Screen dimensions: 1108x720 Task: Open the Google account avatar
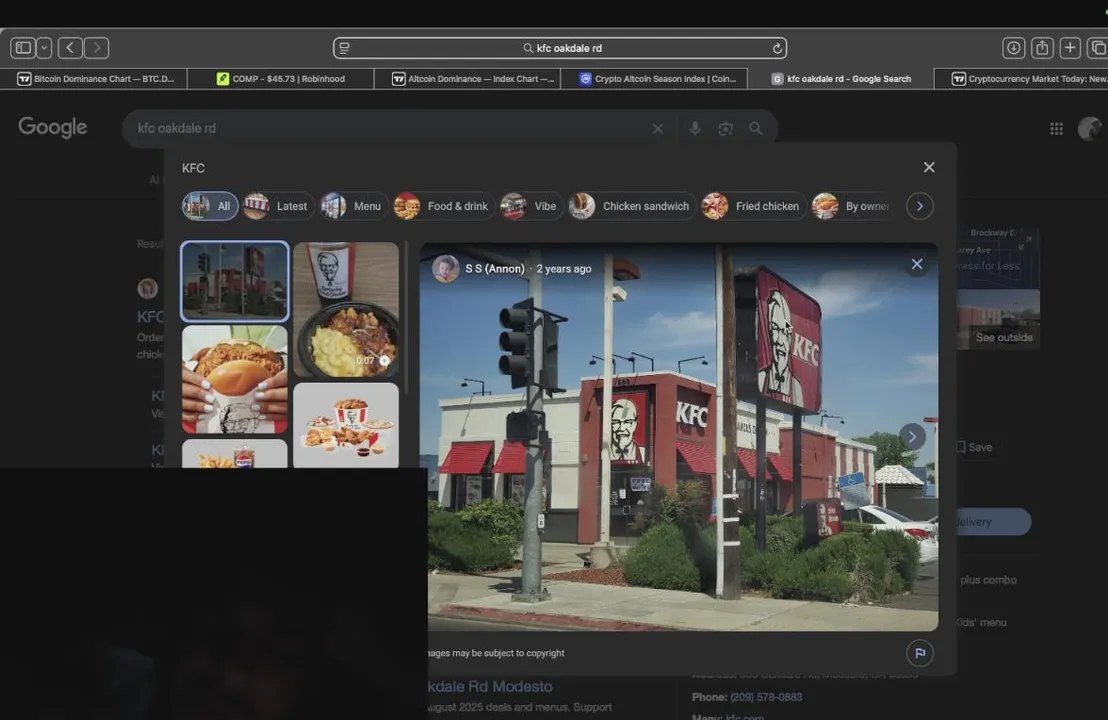click(x=1090, y=129)
